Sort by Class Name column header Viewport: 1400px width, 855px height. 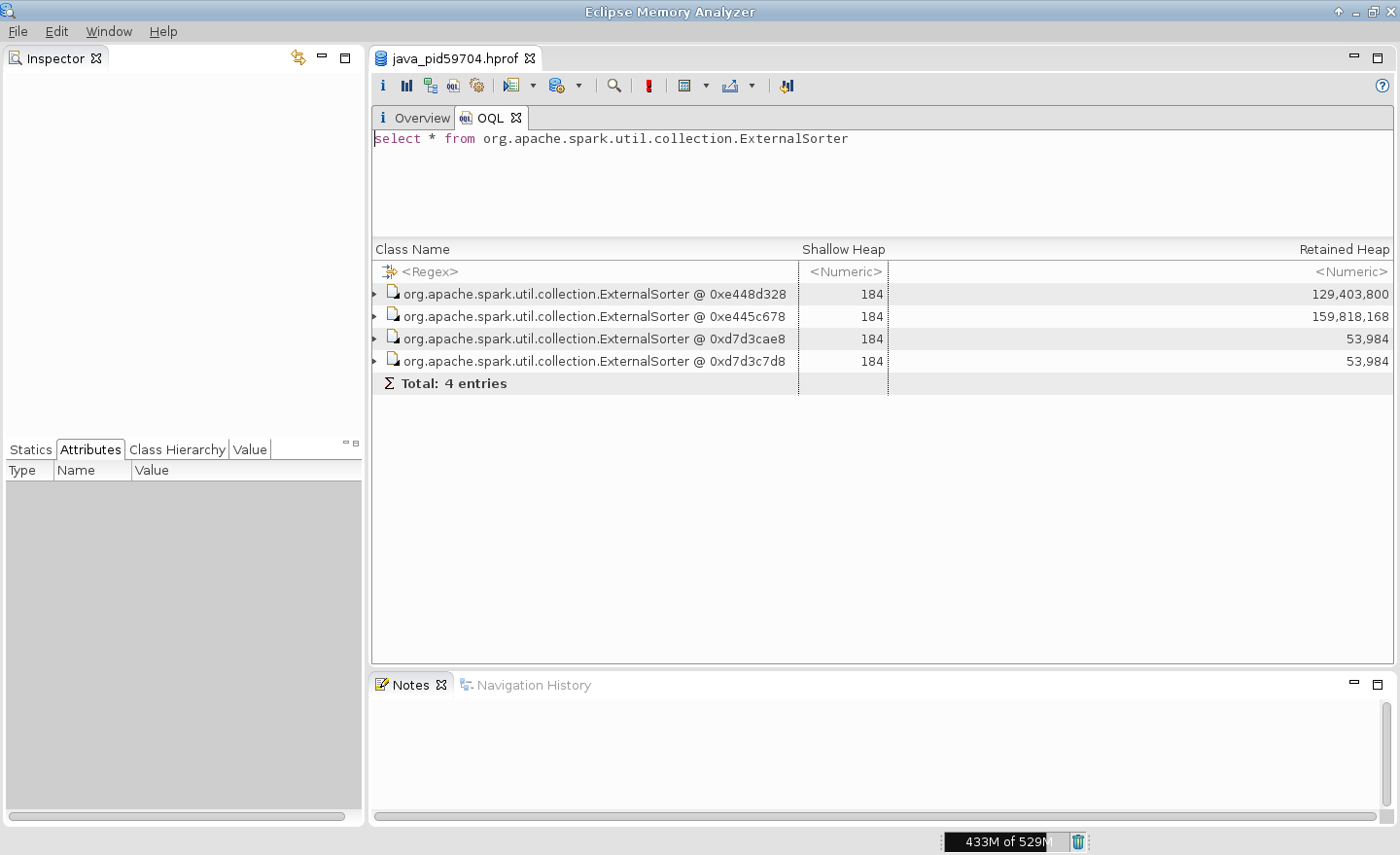coord(585,249)
